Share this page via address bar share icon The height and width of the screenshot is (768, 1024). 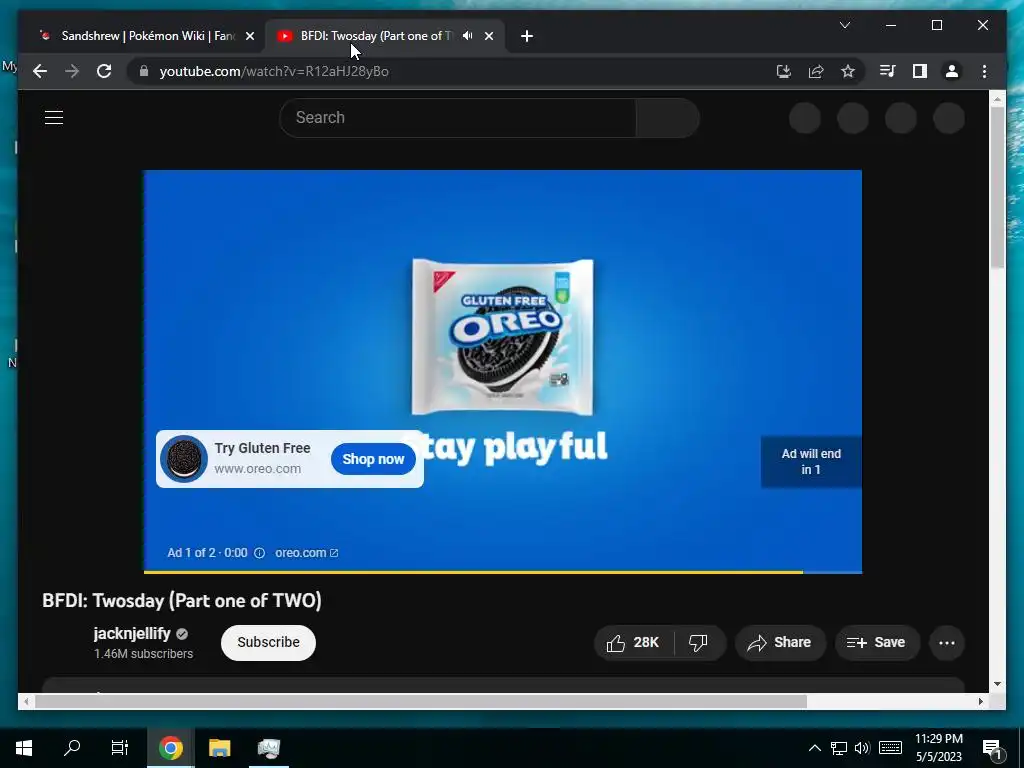pos(816,71)
